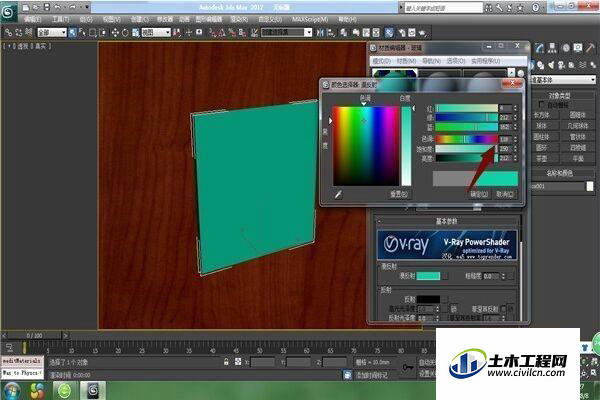Viewport: 600px width, 400px height.
Task: Click the search keyword input field in title bar
Action: click(443, 7)
